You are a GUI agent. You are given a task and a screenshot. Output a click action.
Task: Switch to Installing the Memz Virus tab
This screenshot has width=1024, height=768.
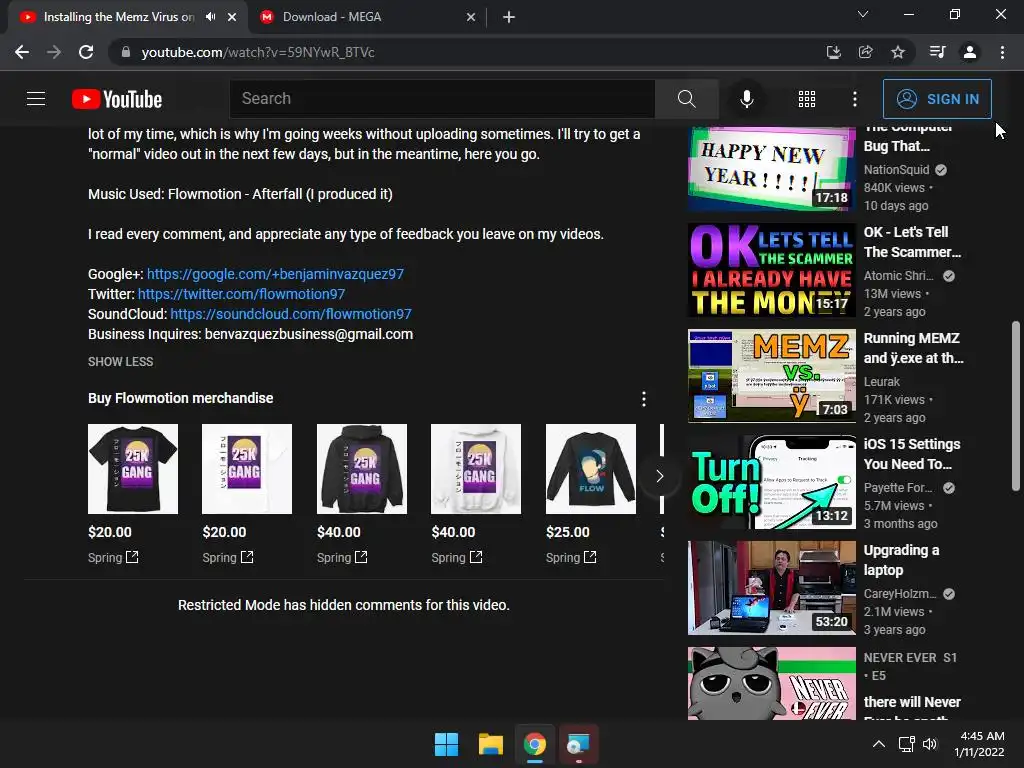(119, 17)
